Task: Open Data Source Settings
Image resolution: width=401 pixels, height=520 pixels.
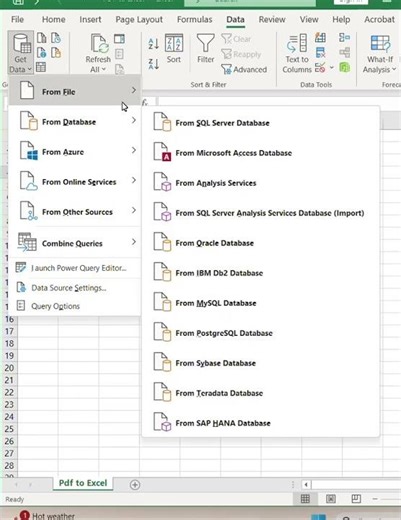Action: click(x=75, y=288)
